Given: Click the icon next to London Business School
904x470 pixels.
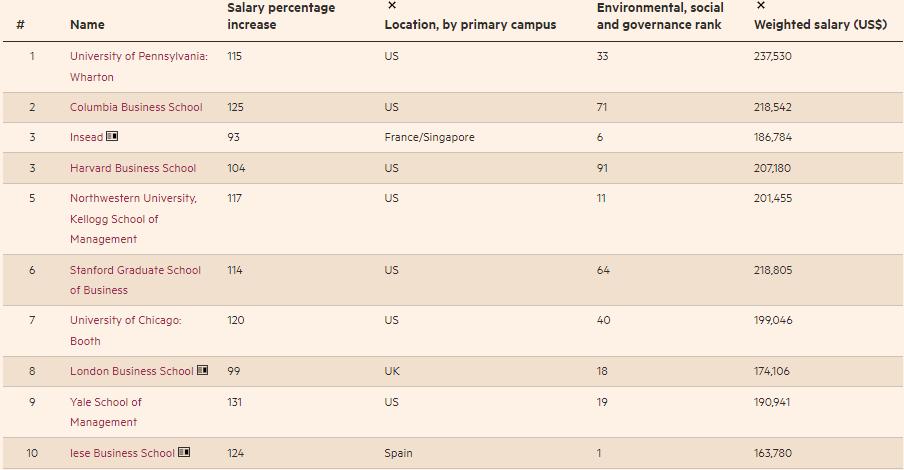Looking at the screenshot, I should tap(203, 371).
